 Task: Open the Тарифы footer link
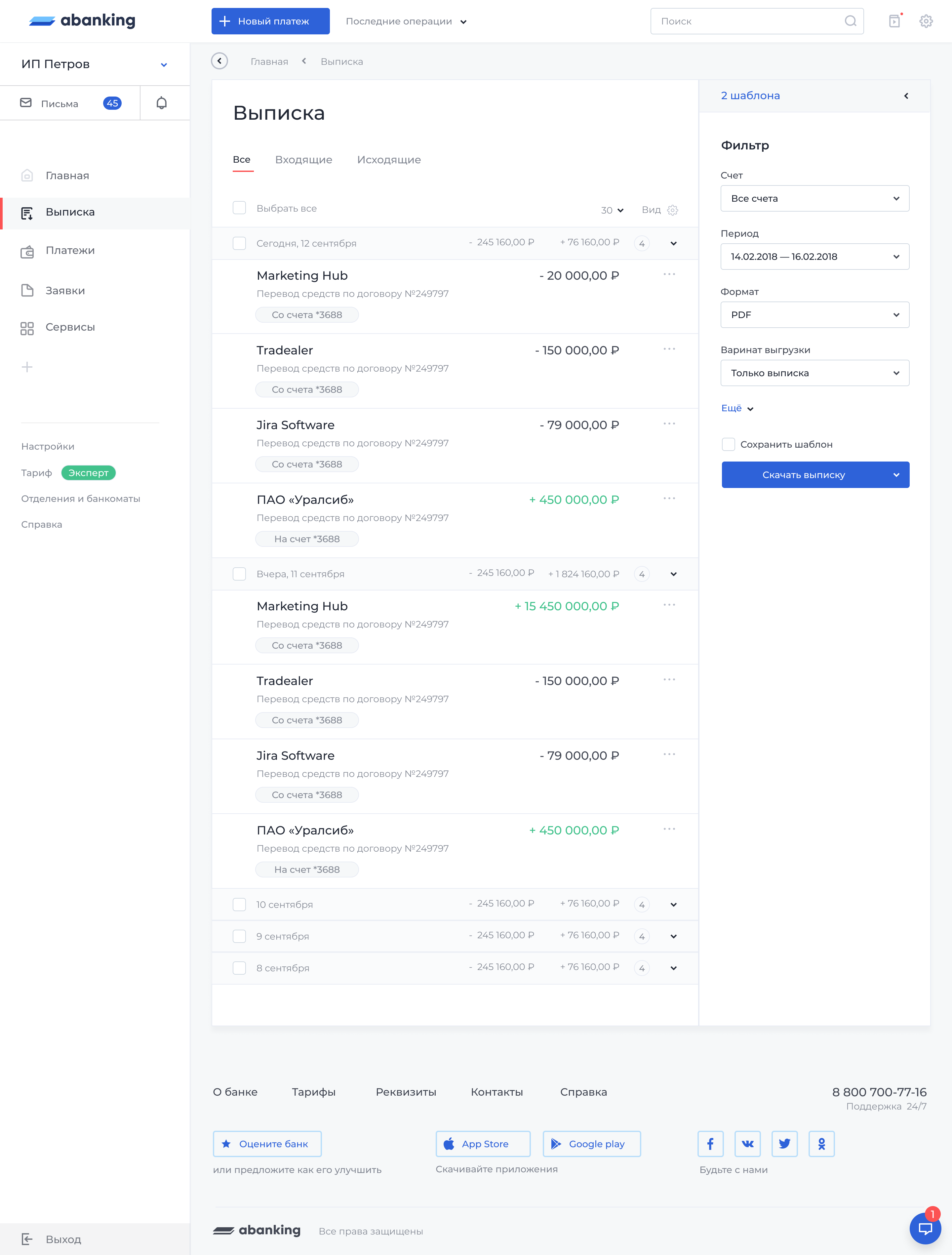pyautogui.click(x=313, y=1092)
